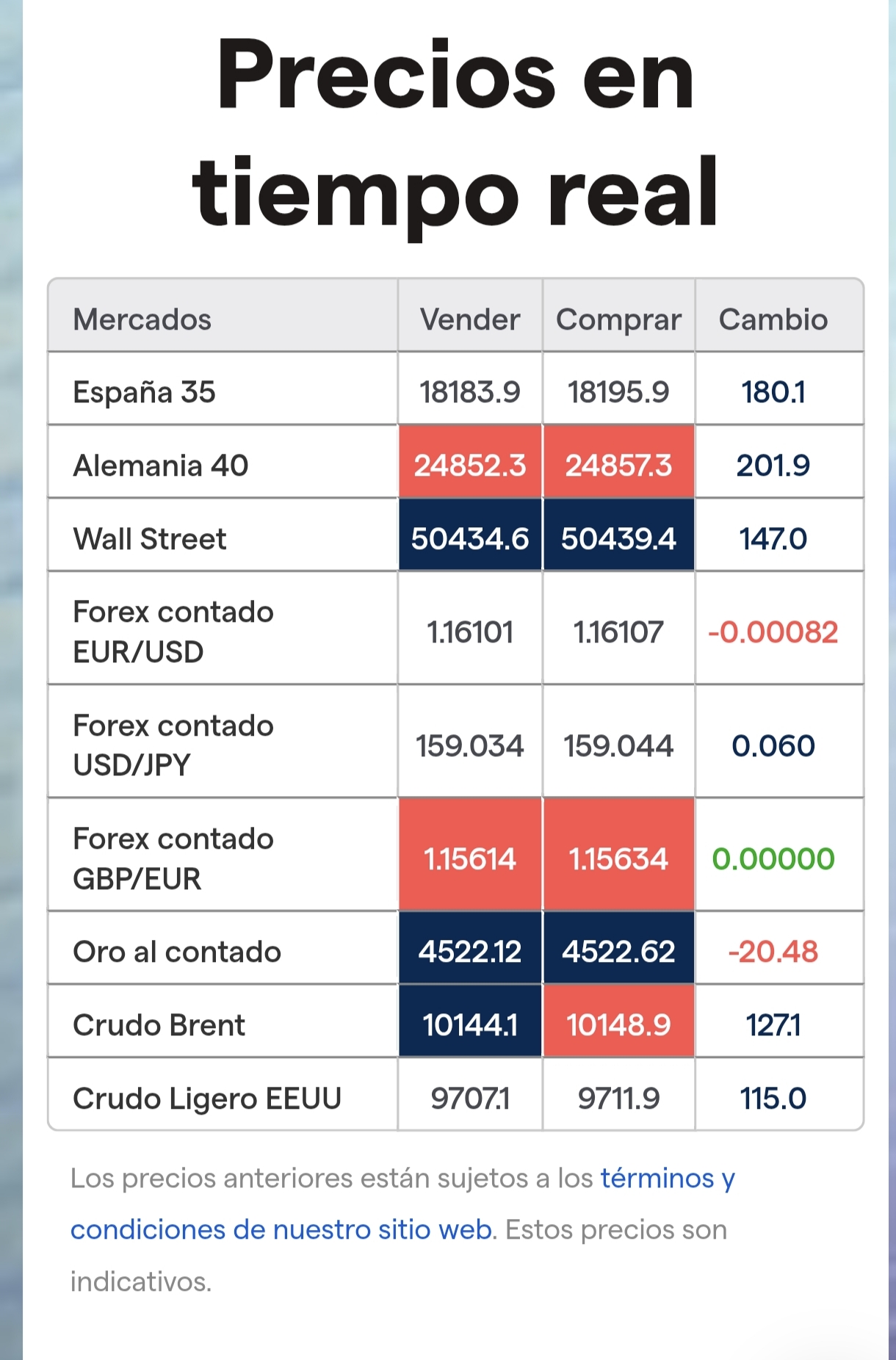Click the España 35 market name

[144, 392]
